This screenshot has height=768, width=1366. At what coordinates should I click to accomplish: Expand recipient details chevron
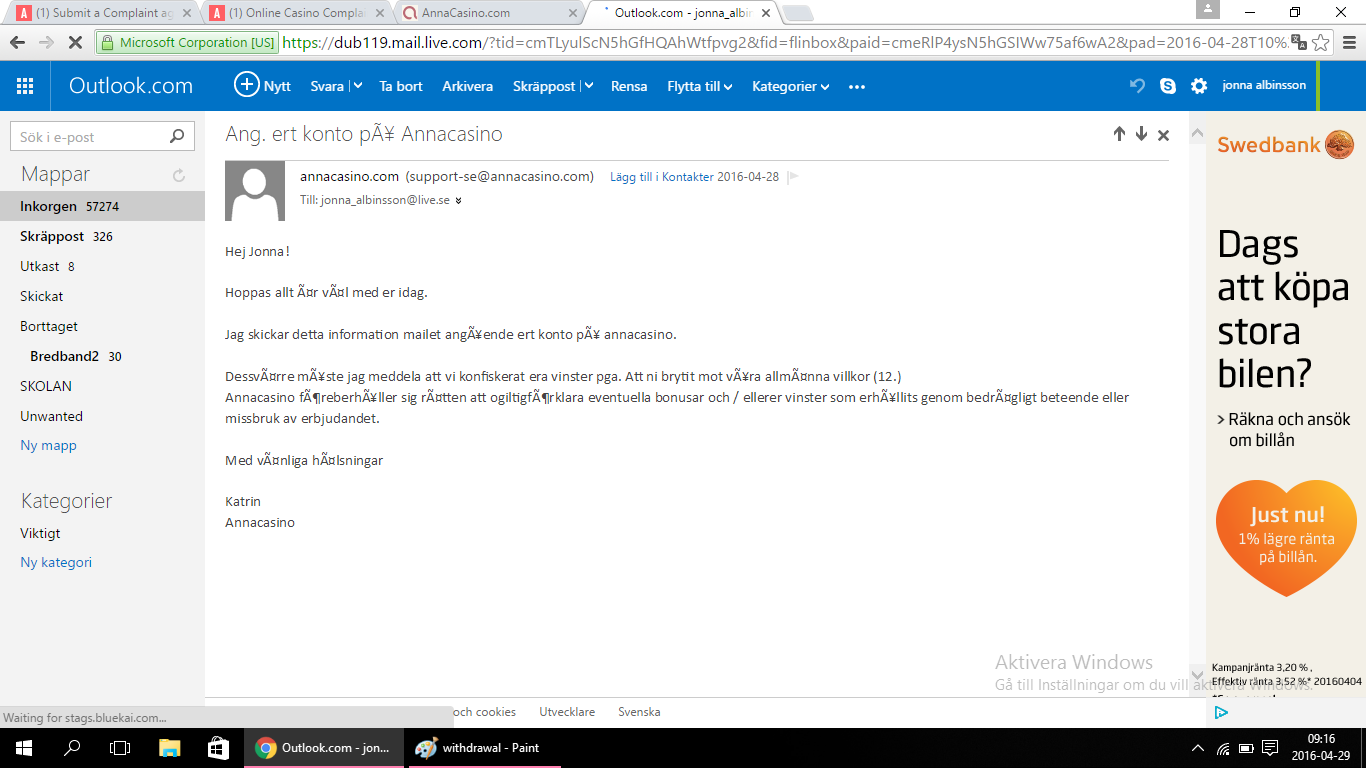point(458,201)
